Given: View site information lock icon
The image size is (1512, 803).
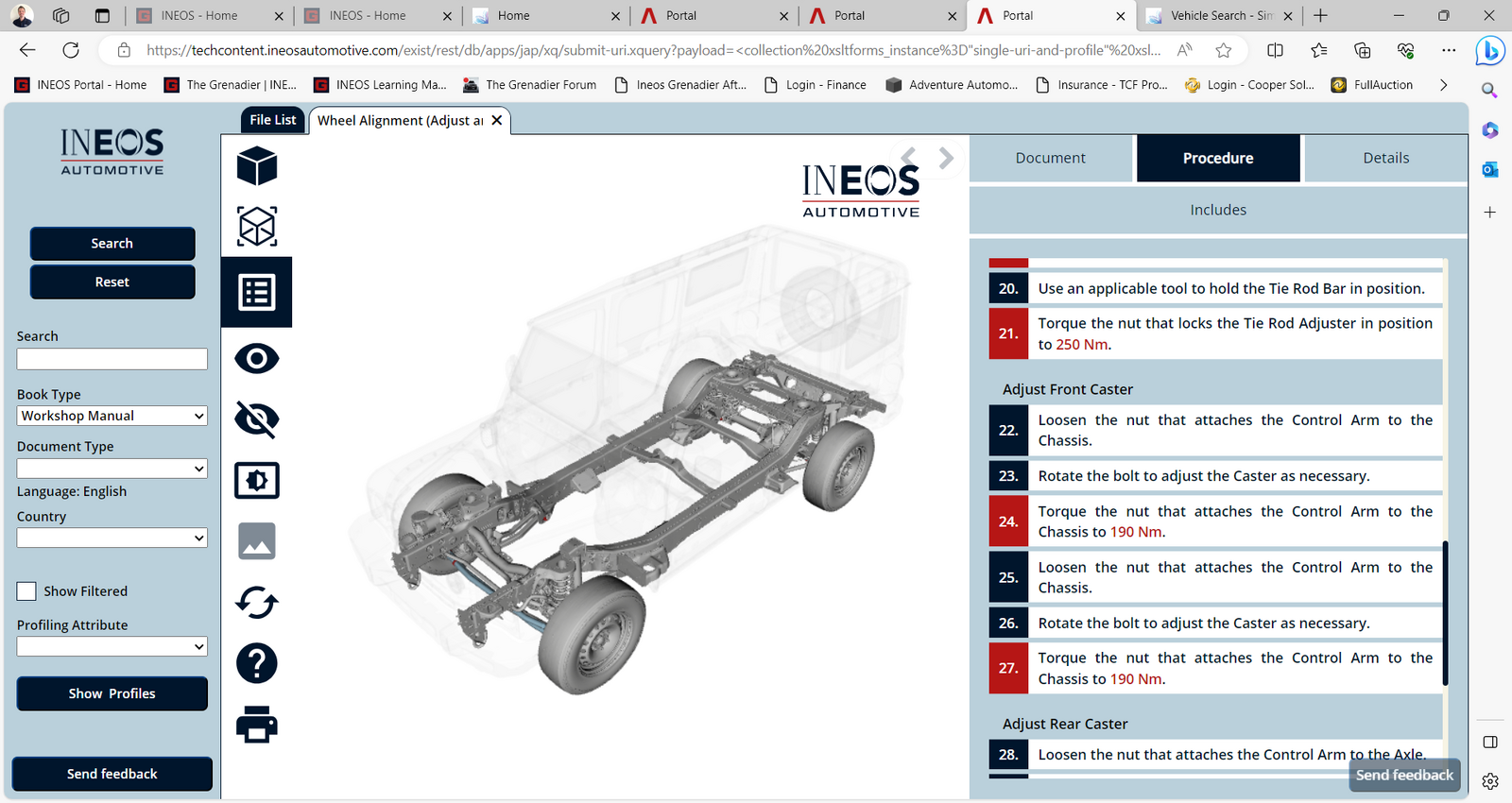Looking at the screenshot, I should point(124,50).
